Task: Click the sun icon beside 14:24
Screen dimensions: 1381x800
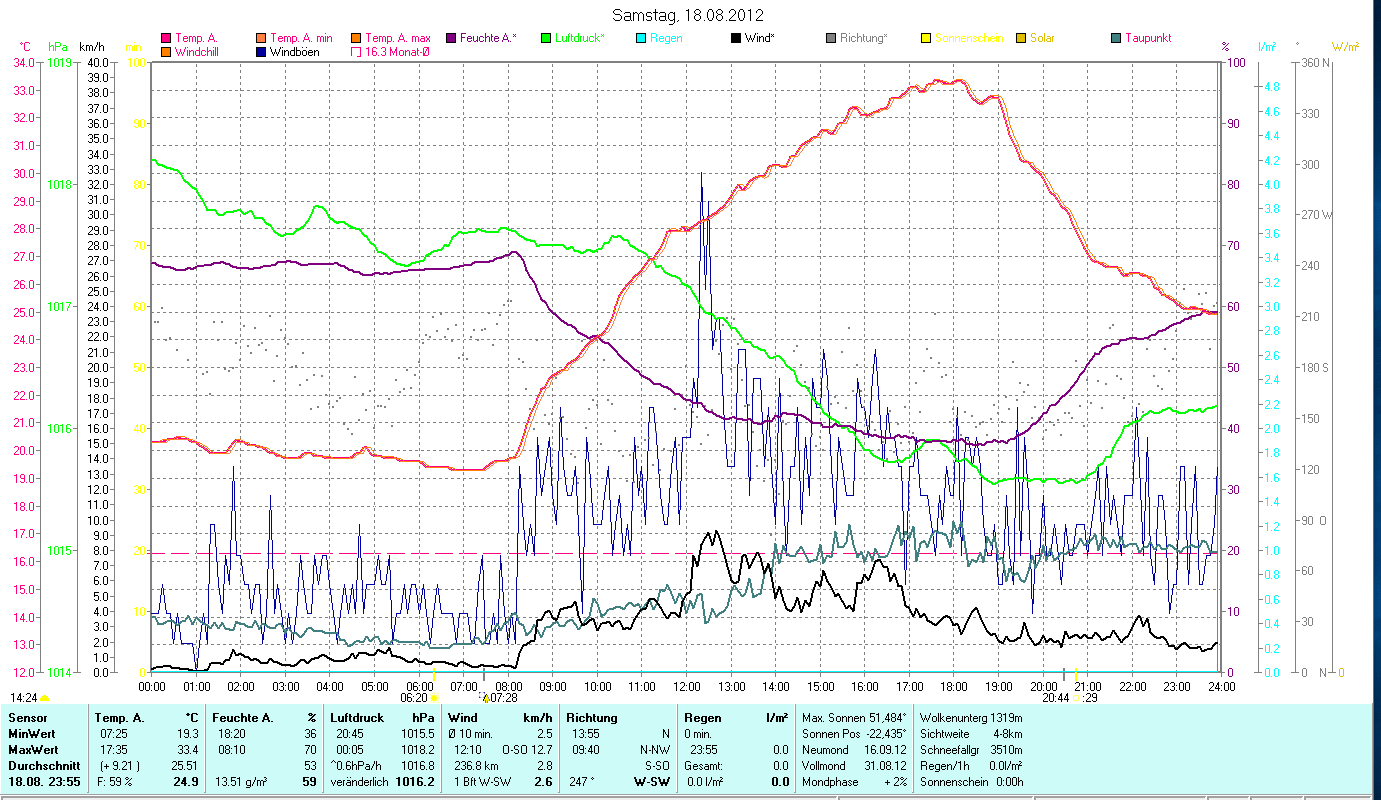Action: 44,698
